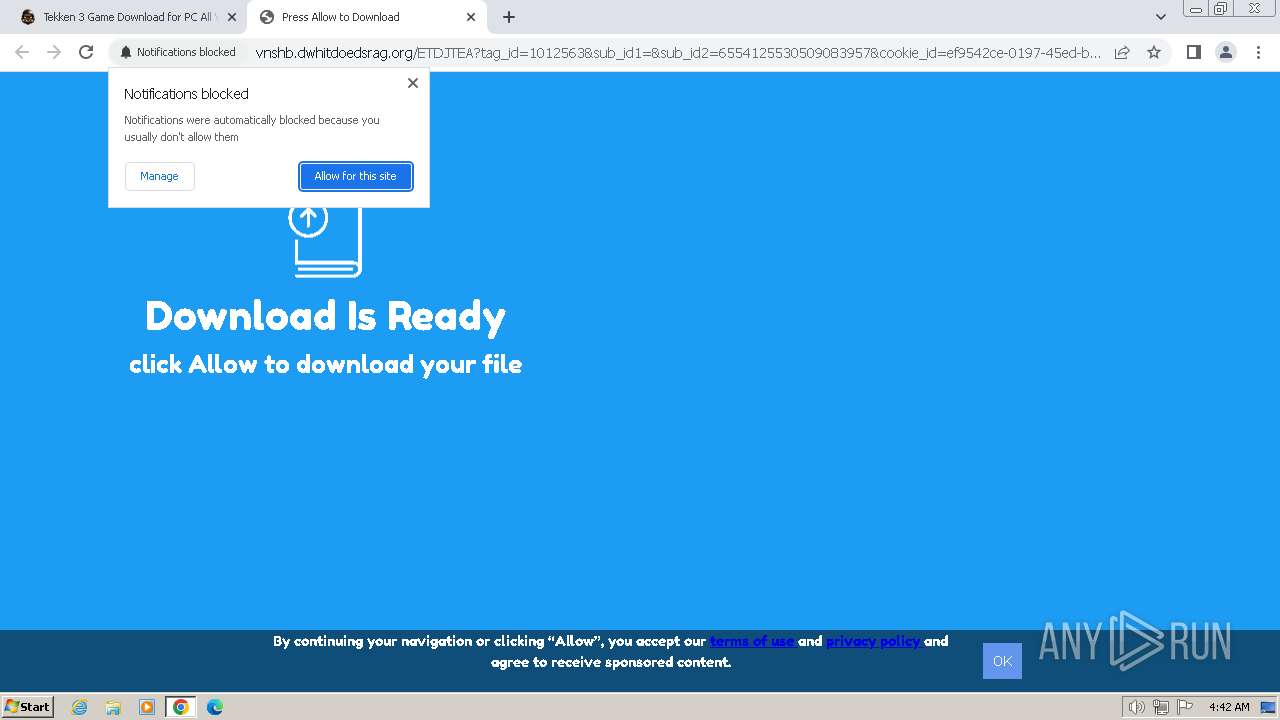Click the show desktop icon in tray

1268,707
